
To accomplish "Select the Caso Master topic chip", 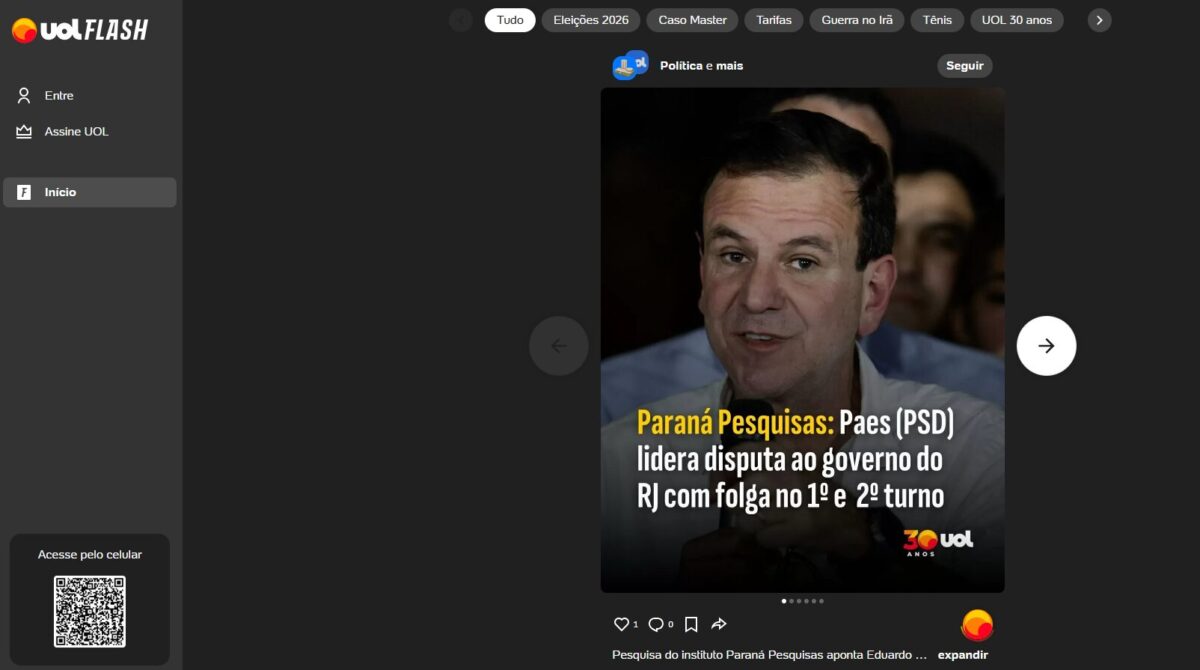I will (x=692, y=20).
